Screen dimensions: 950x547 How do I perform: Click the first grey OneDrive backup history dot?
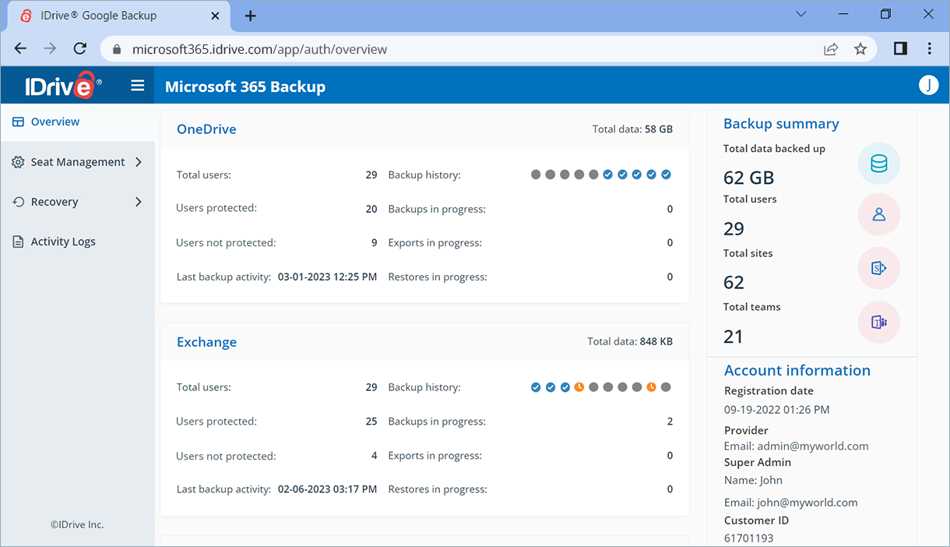536,174
